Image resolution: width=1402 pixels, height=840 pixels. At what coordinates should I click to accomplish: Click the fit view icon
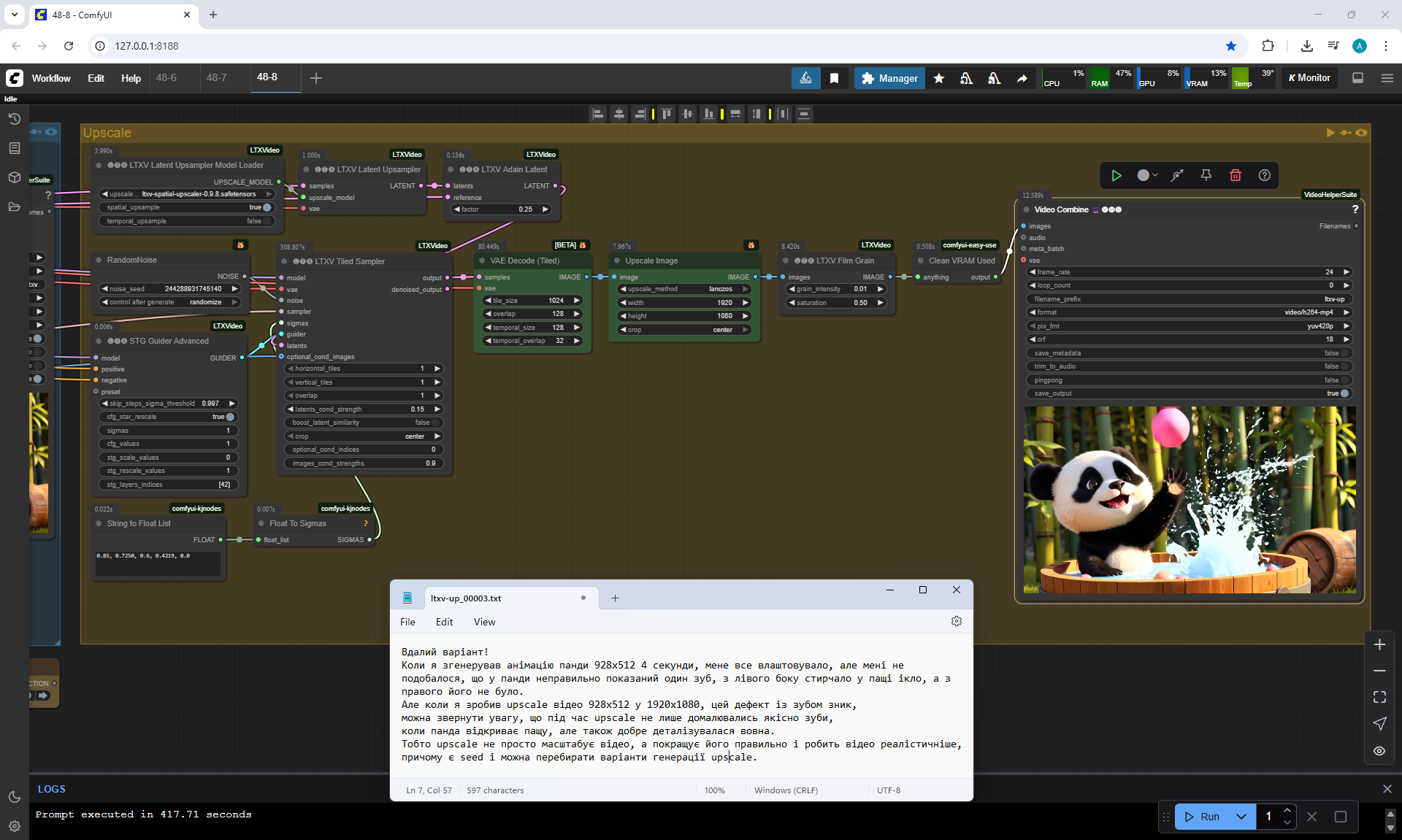pyautogui.click(x=1379, y=697)
